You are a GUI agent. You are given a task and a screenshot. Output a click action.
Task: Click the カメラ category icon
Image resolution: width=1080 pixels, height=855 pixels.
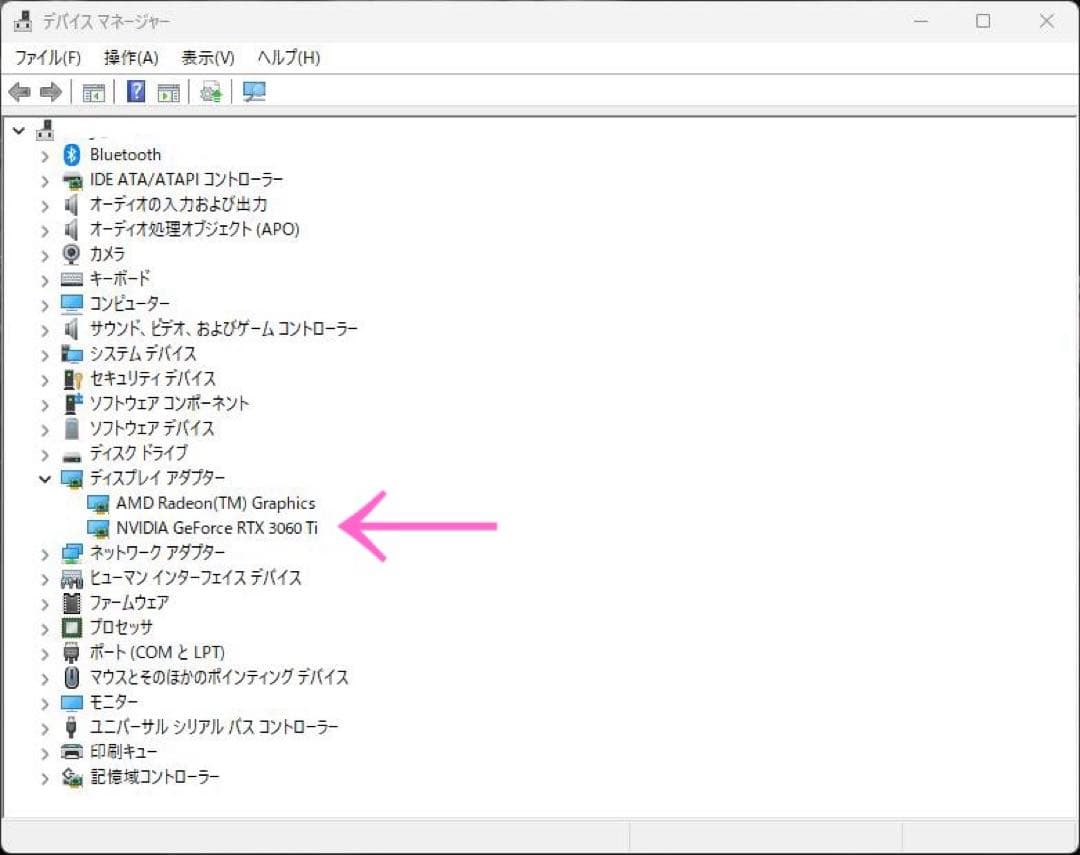coord(71,254)
